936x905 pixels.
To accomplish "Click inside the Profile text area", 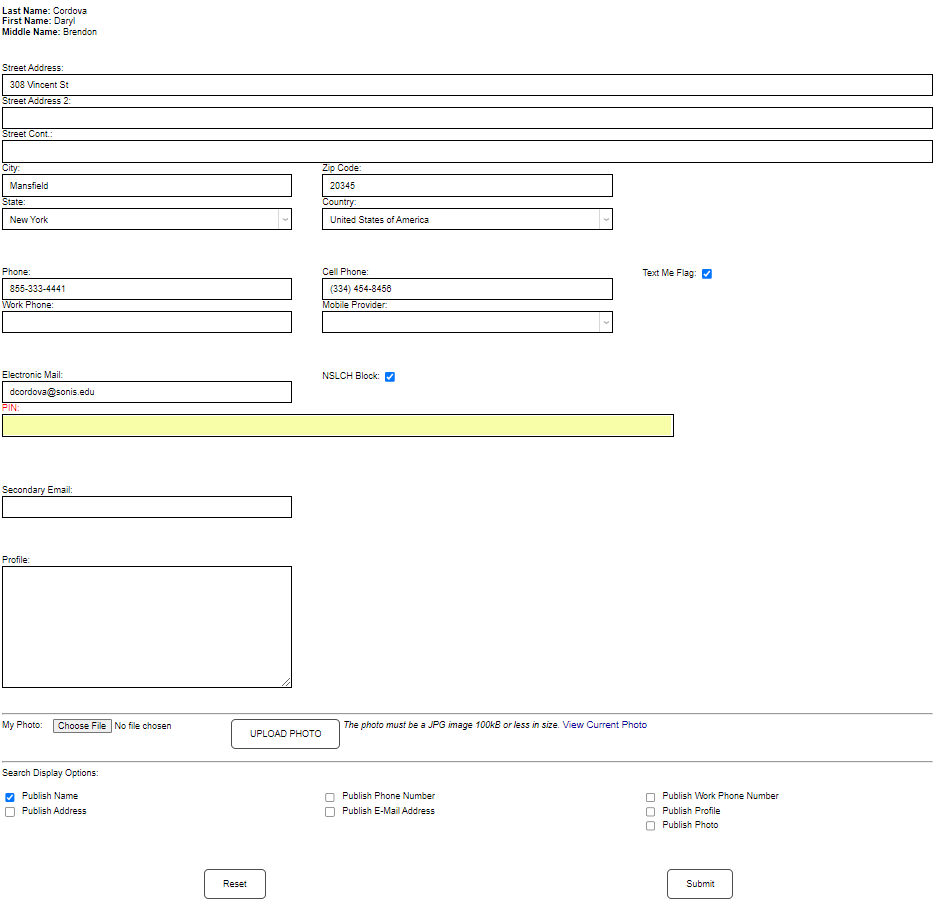I will point(146,626).
